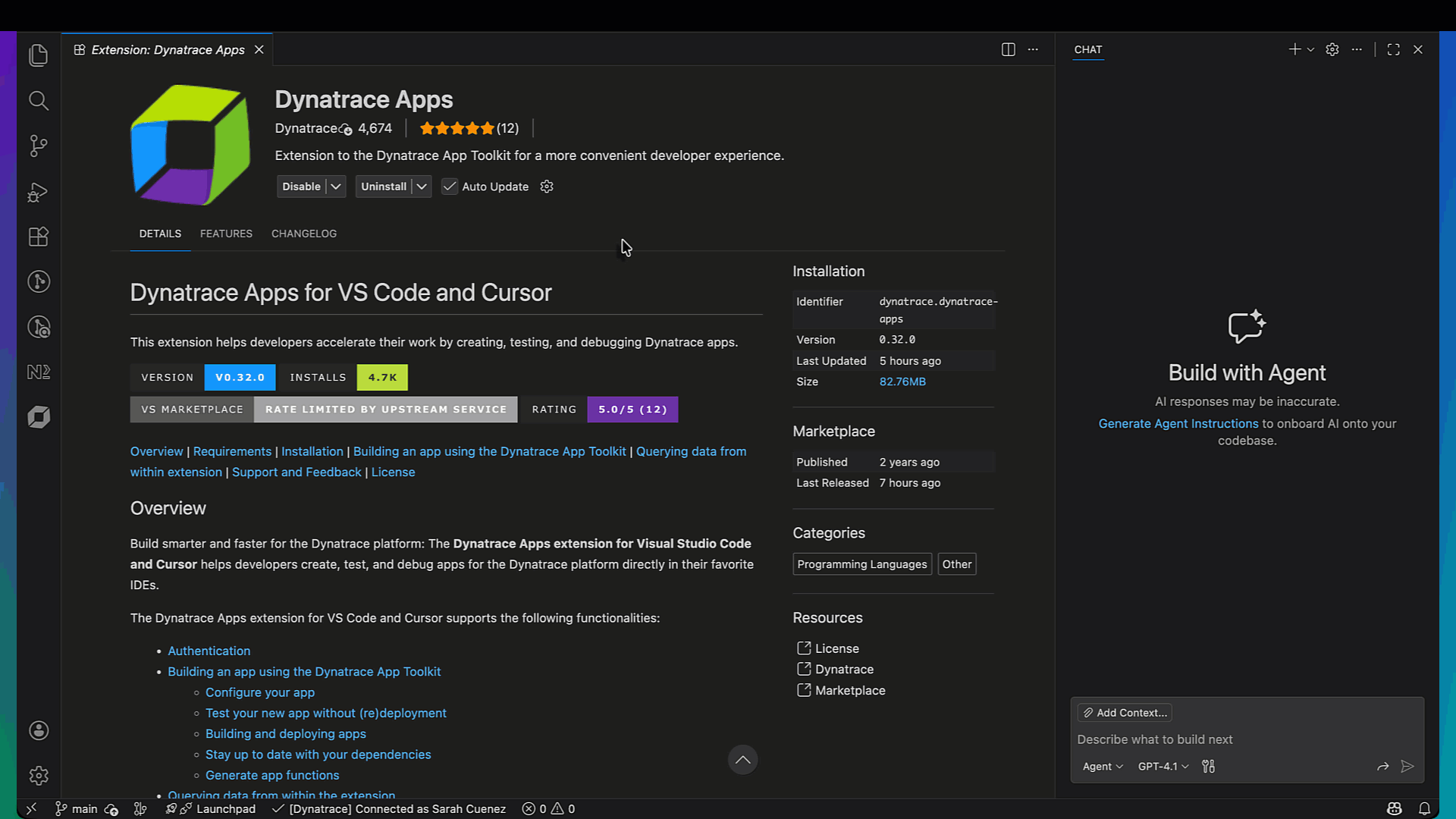Click the 82.76MB size link

click(902, 381)
